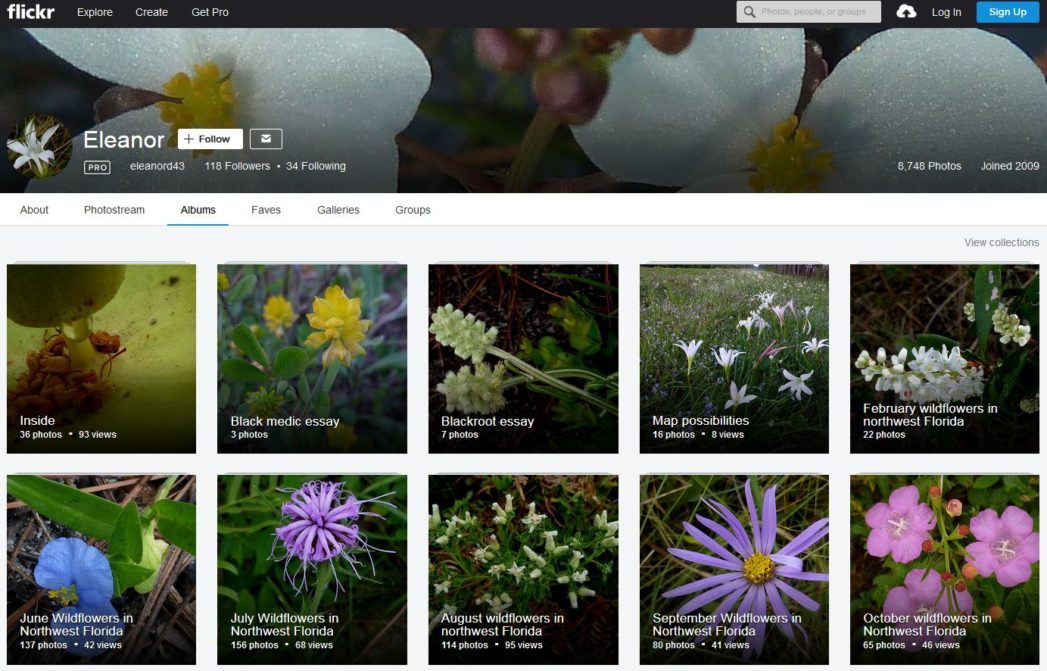Screen dimensions: 1047x671
Task: Open July Wildflowers in Northwest Florida album
Action: click(312, 570)
